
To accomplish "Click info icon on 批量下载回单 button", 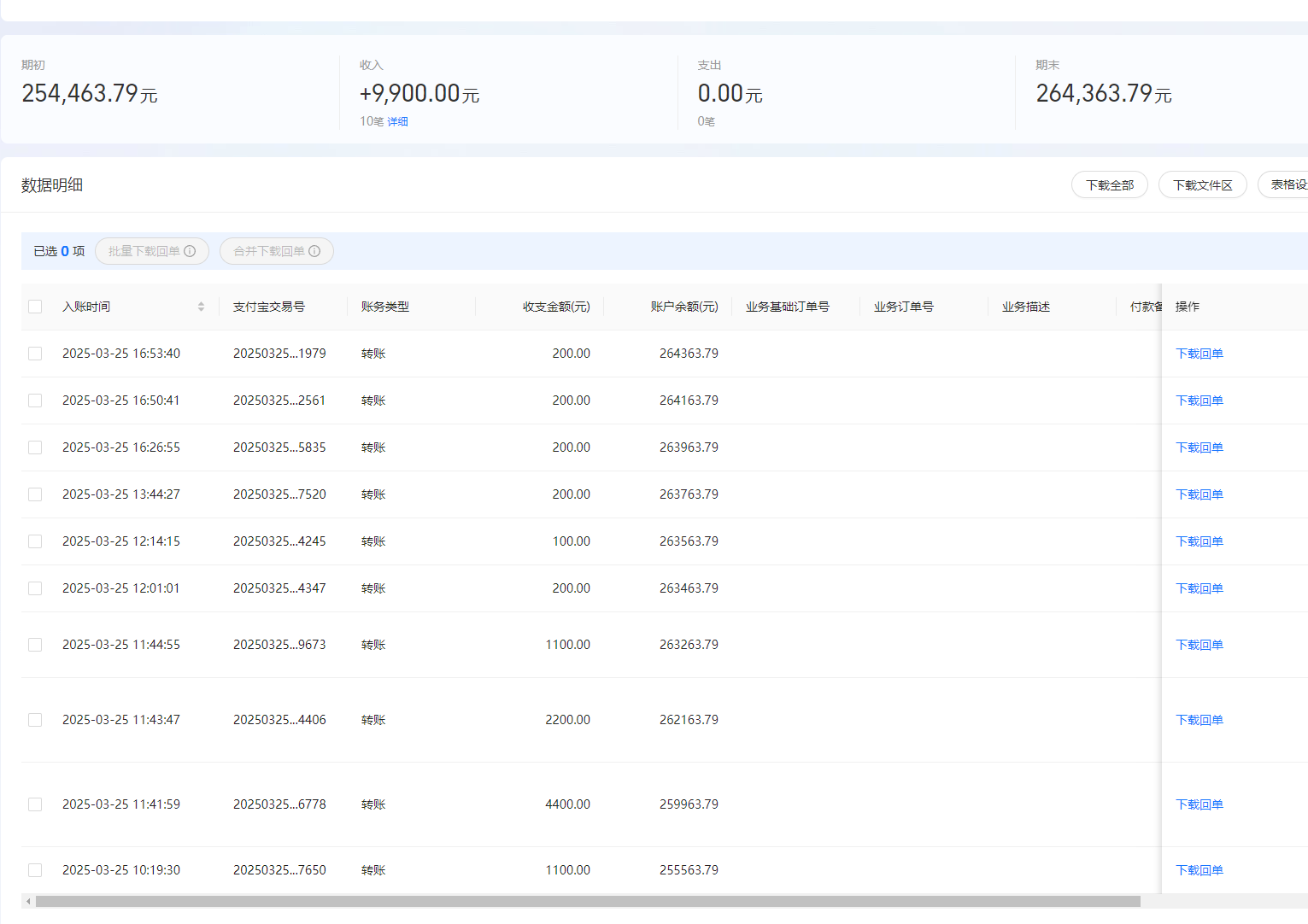I will pyautogui.click(x=190, y=251).
